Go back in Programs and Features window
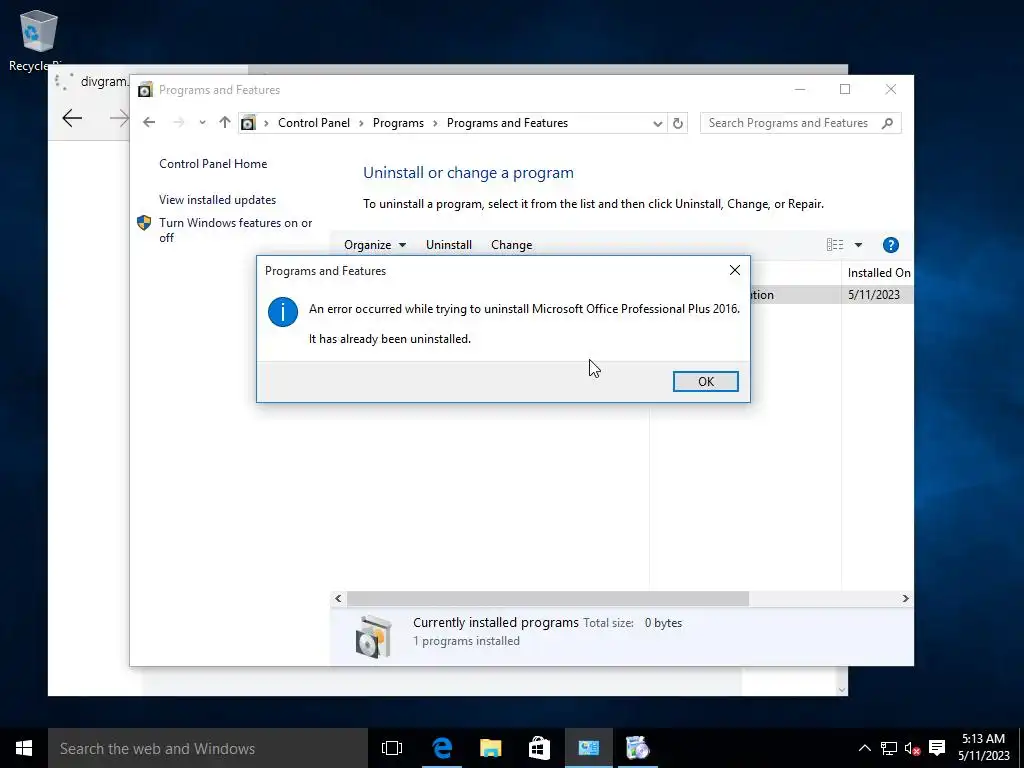 tap(149, 123)
